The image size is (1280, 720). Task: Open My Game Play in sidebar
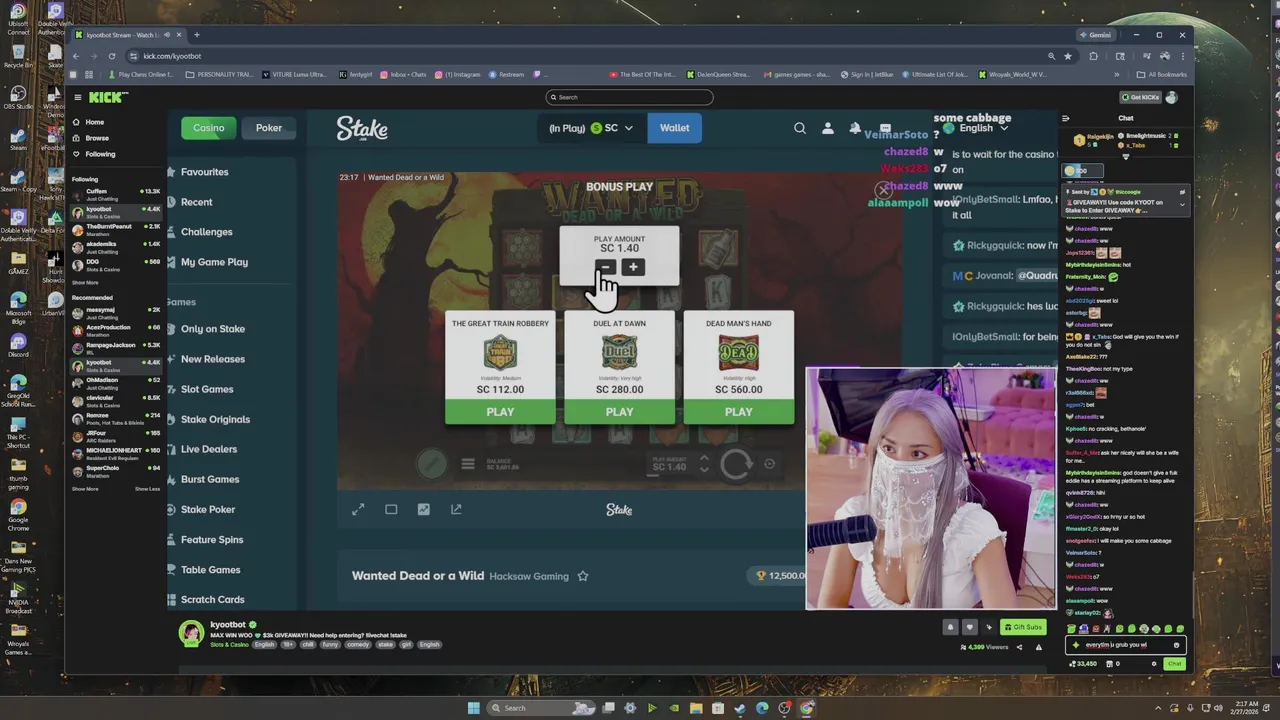pos(214,262)
